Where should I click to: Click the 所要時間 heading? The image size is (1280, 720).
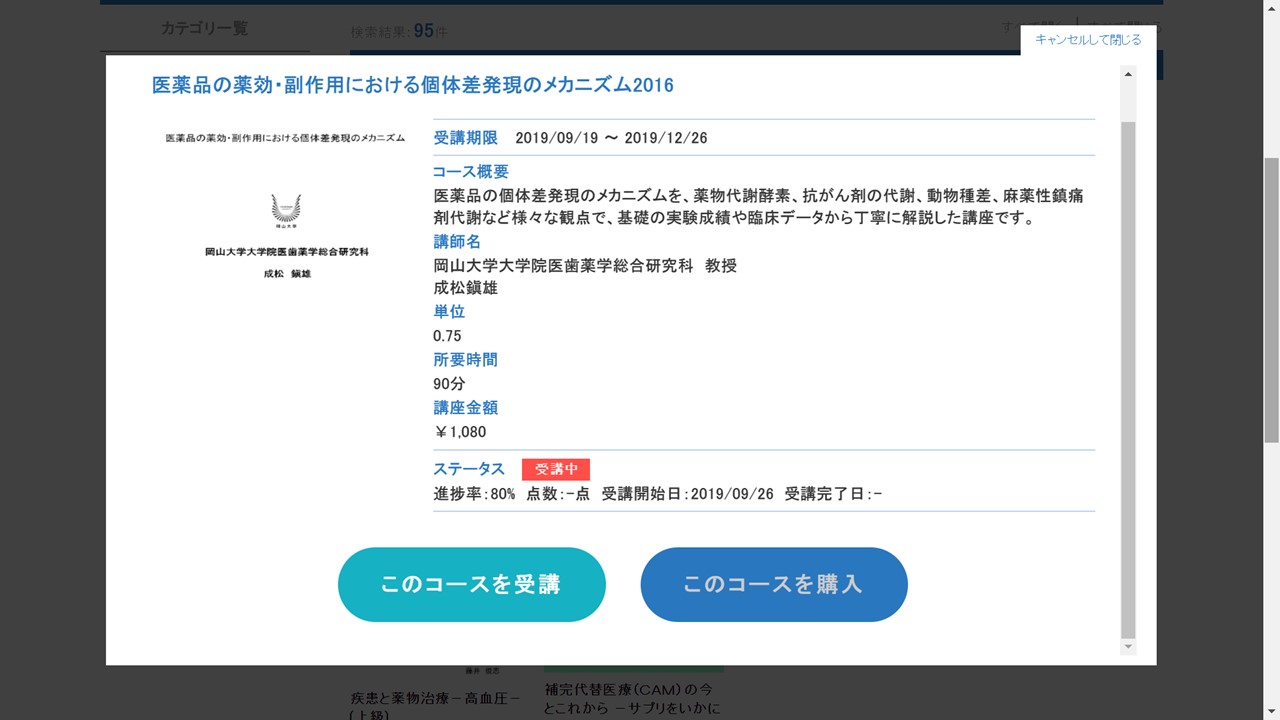pos(465,360)
